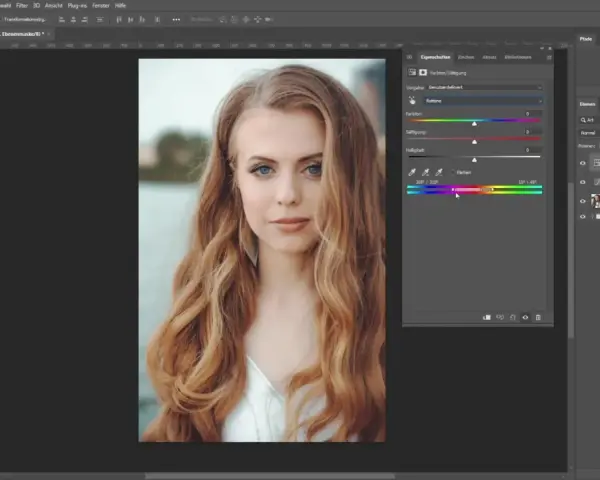Click the Farbton slider handle
The height and width of the screenshot is (480, 600).
(474, 124)
